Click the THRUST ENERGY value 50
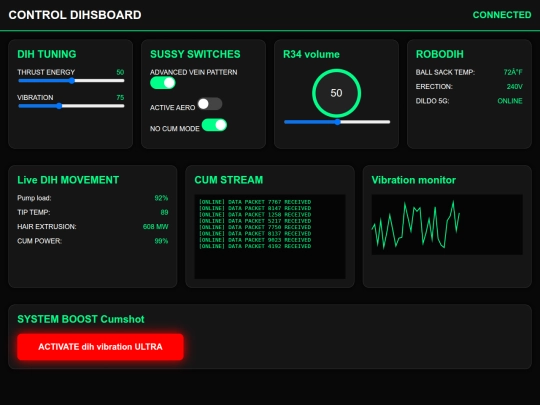The height and width of the screenshot is (405, 540). coord(120,72)
